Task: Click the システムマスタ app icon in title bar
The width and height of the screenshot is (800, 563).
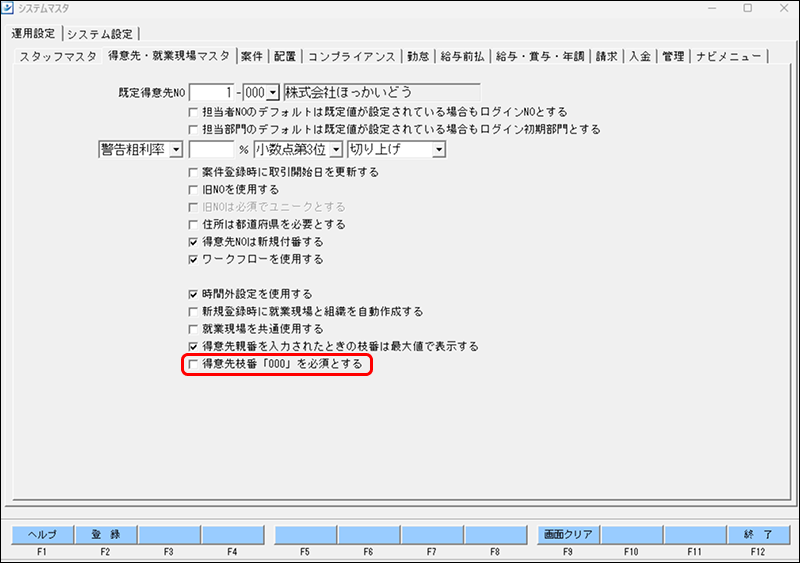Action: pyautogui.click(x=7, y=8)
